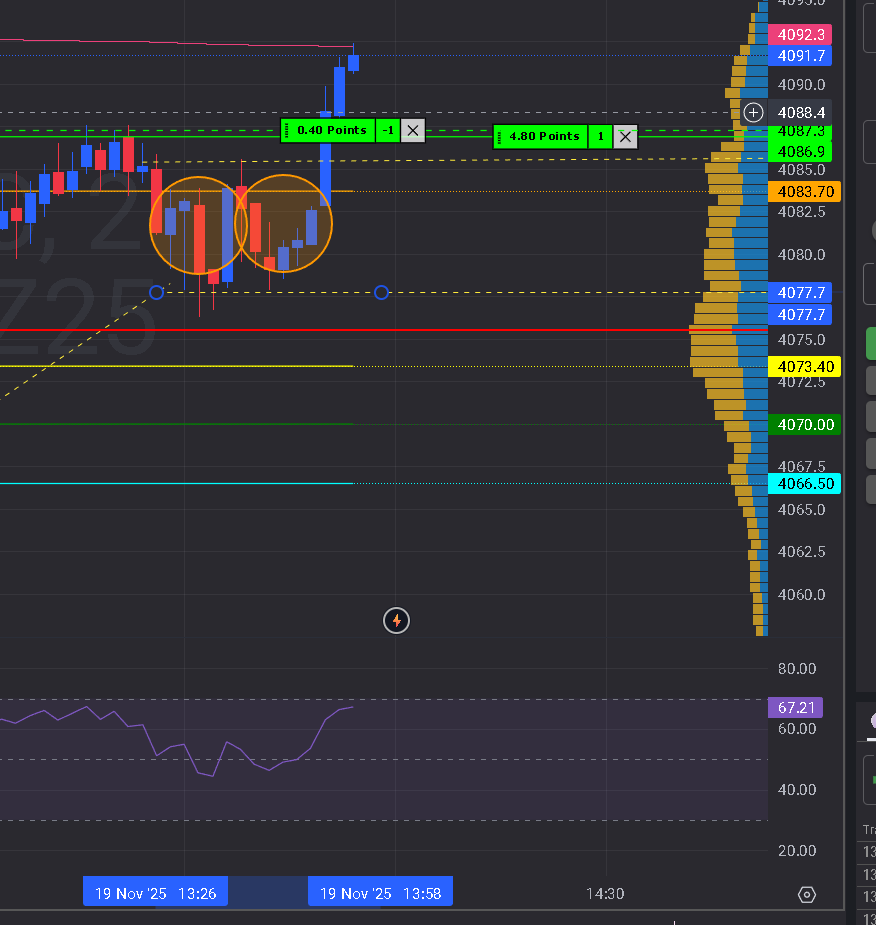Click the green 4070.00 price level label
876x925 pixels.
point(805,425)
